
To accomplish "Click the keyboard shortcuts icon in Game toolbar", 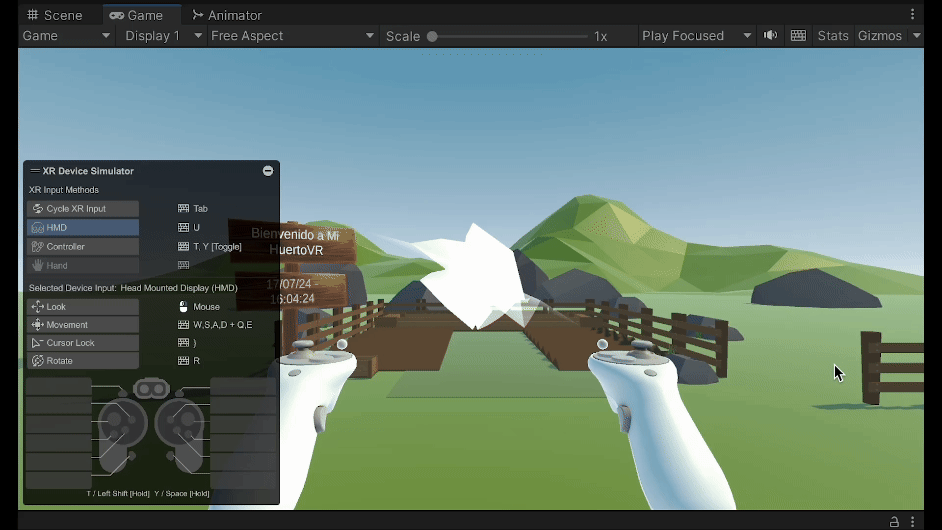I will coord(798,36).
